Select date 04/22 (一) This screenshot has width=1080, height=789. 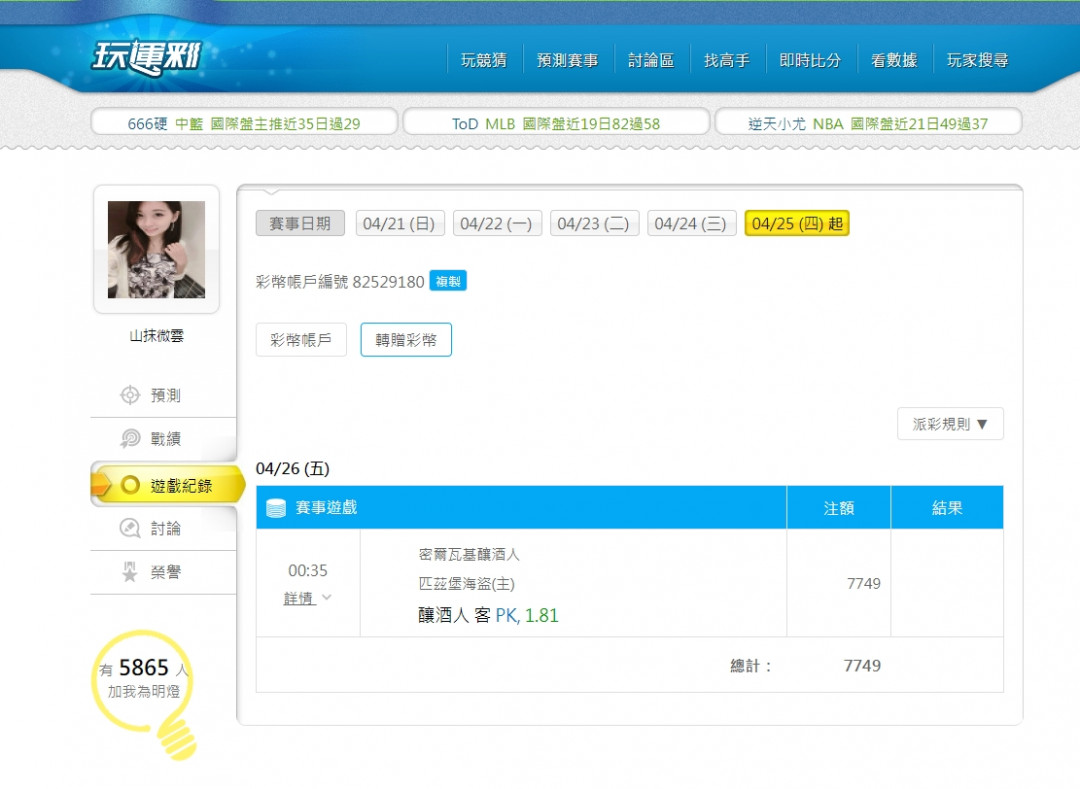pyautogui.click(x=497, y=224)
